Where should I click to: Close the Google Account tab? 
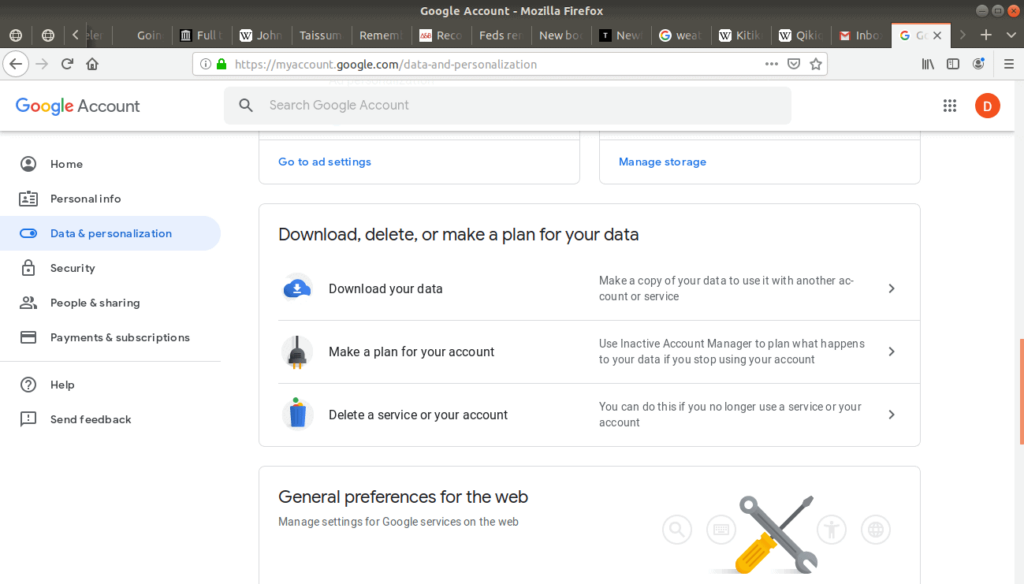[937, 35]
